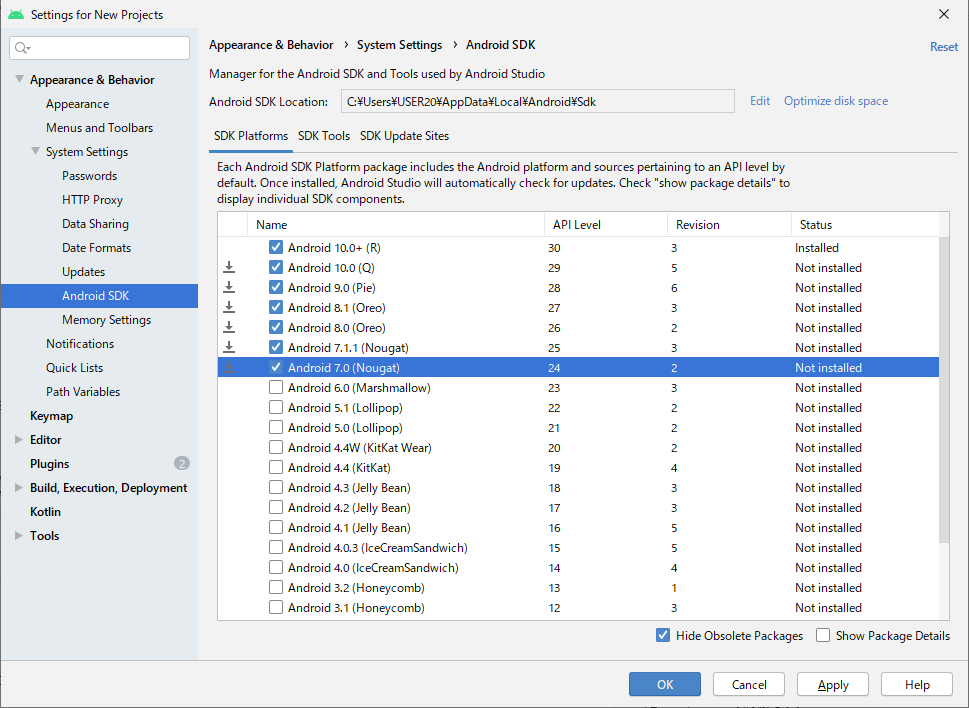969x708 pixels.
Task: Switch to the SDK Tools tab
Action: point(324,136)
